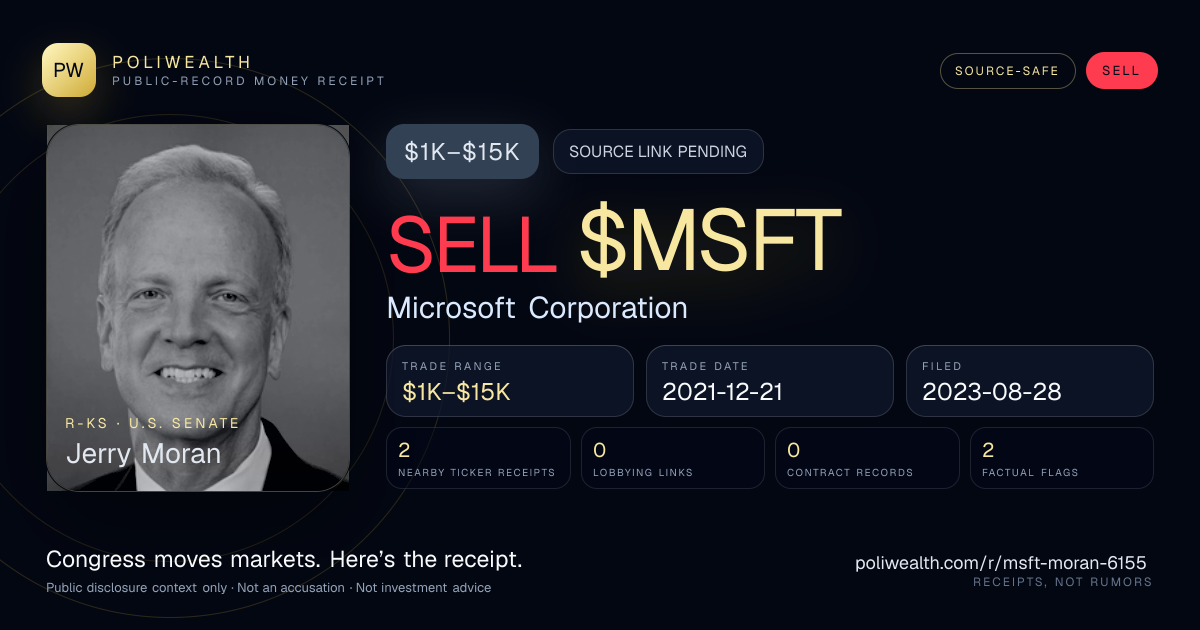This screenshot has width=1200, height=630.
Task: Select the SOURCE LINK PENDING tag
Action: point(658,152)
